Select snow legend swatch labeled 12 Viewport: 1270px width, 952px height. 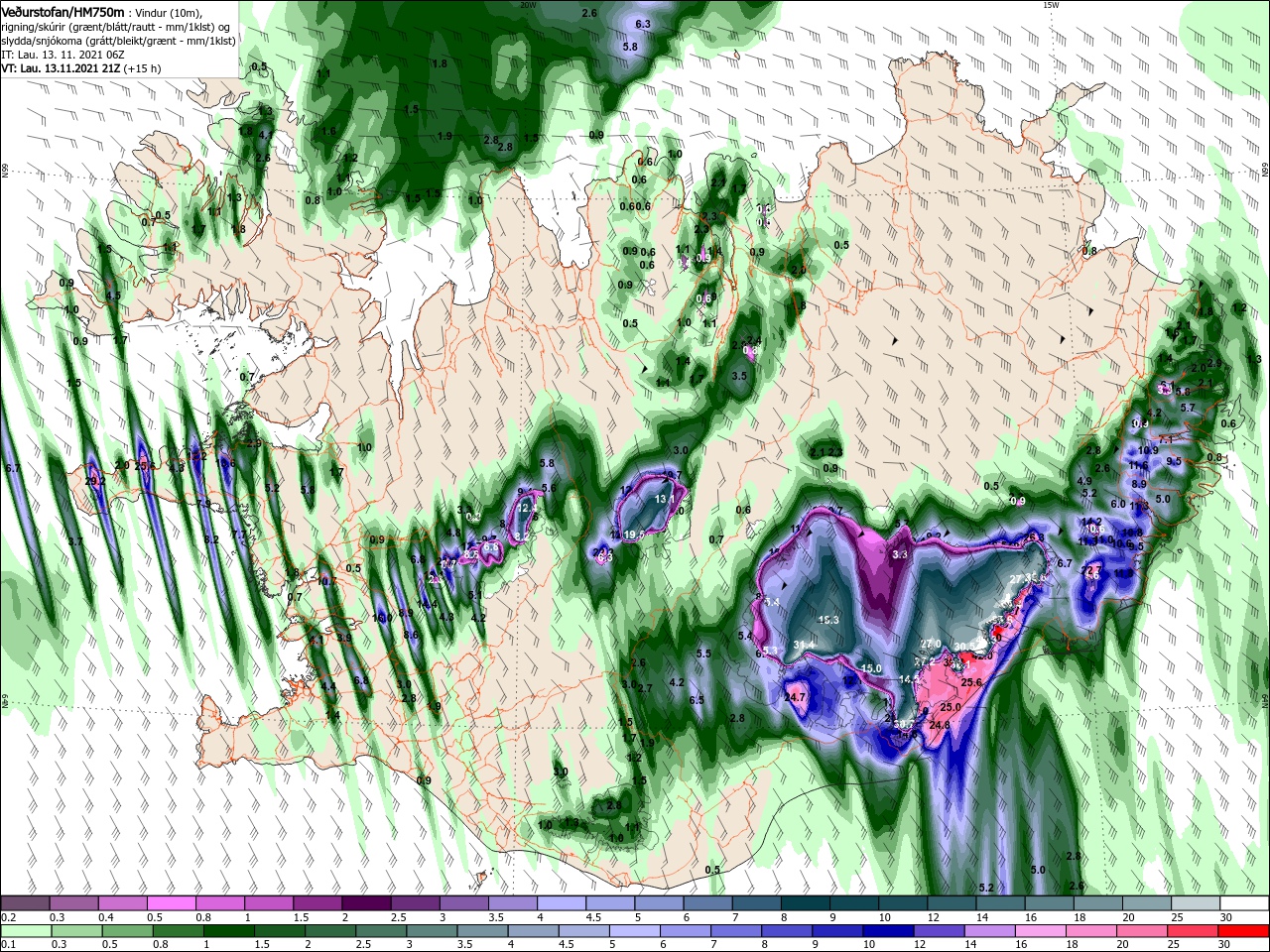coord(952,903)
